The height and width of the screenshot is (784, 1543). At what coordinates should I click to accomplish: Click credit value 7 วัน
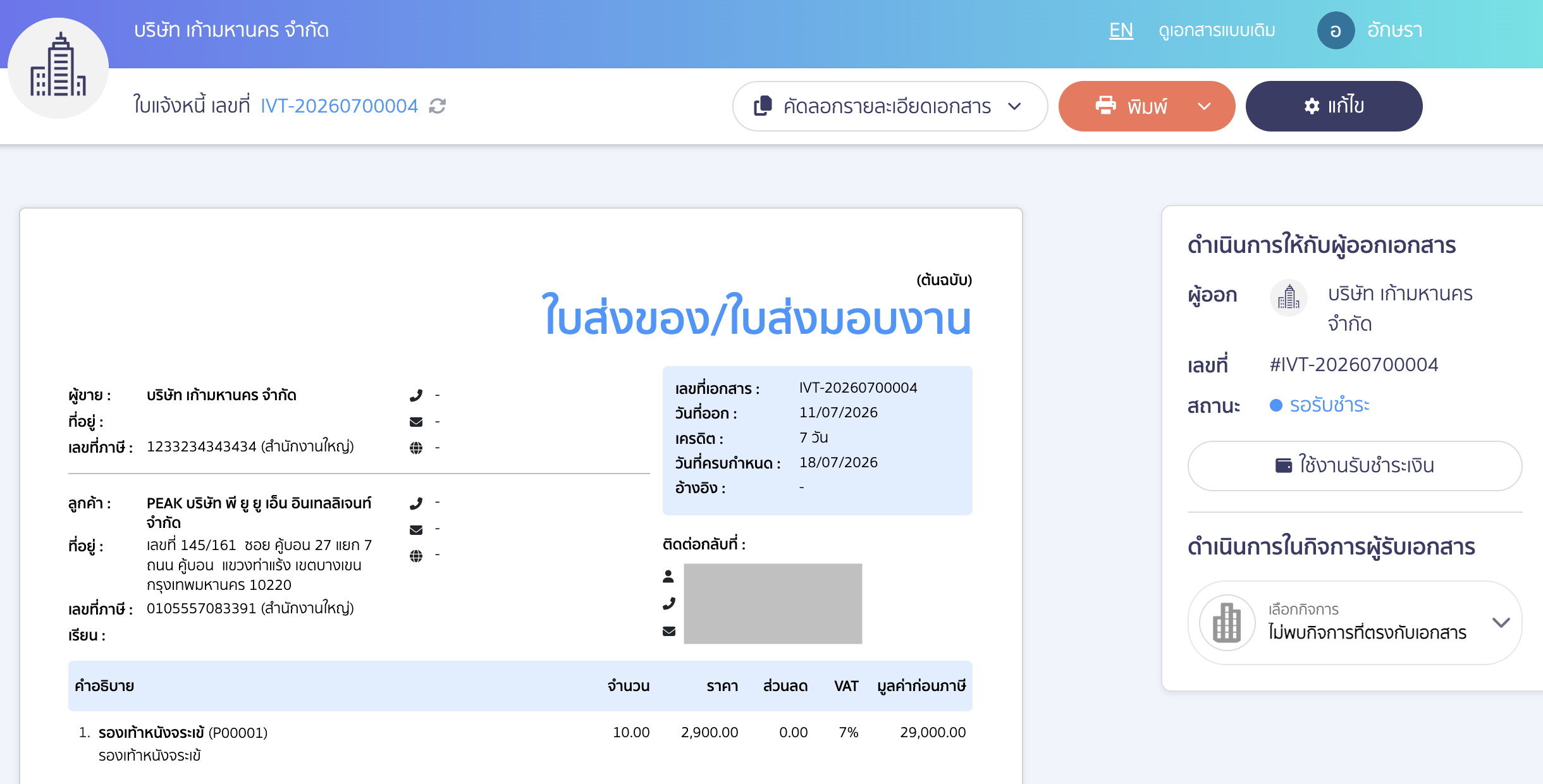point(814,437)
